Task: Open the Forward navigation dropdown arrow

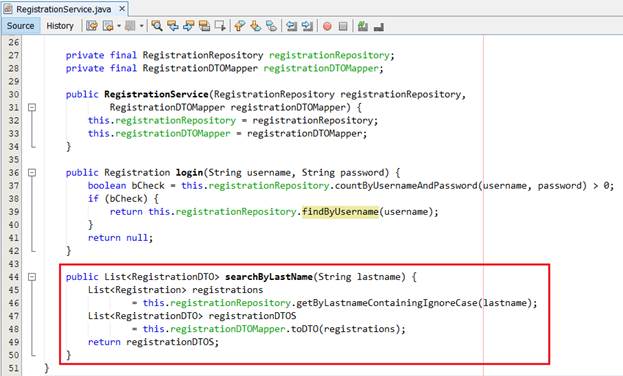Action: pos(141,26)
